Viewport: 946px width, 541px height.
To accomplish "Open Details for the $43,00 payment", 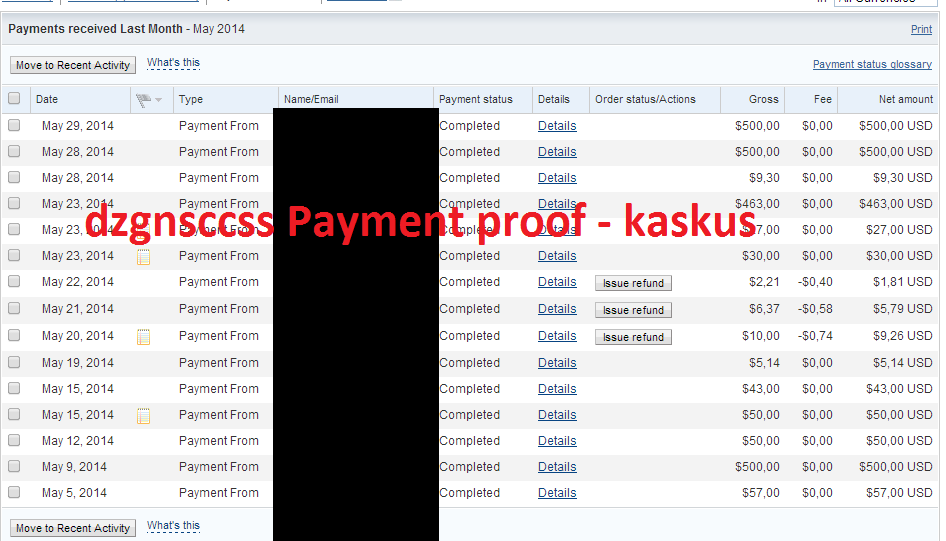I will [x=557, y=389].
